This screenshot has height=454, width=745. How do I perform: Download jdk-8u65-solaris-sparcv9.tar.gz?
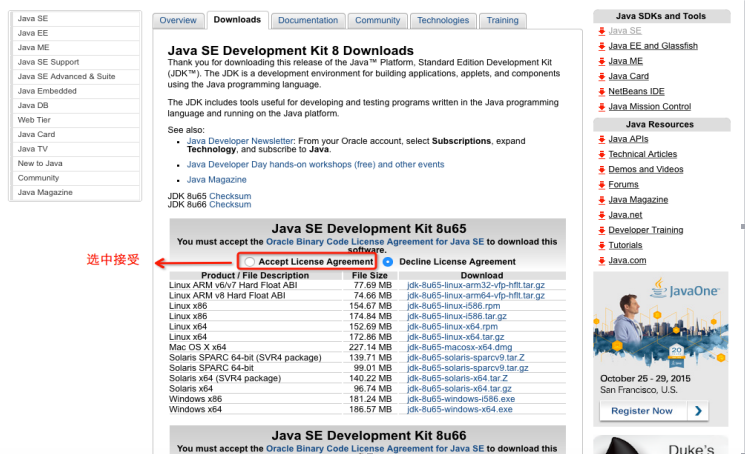tap(468, 368)
